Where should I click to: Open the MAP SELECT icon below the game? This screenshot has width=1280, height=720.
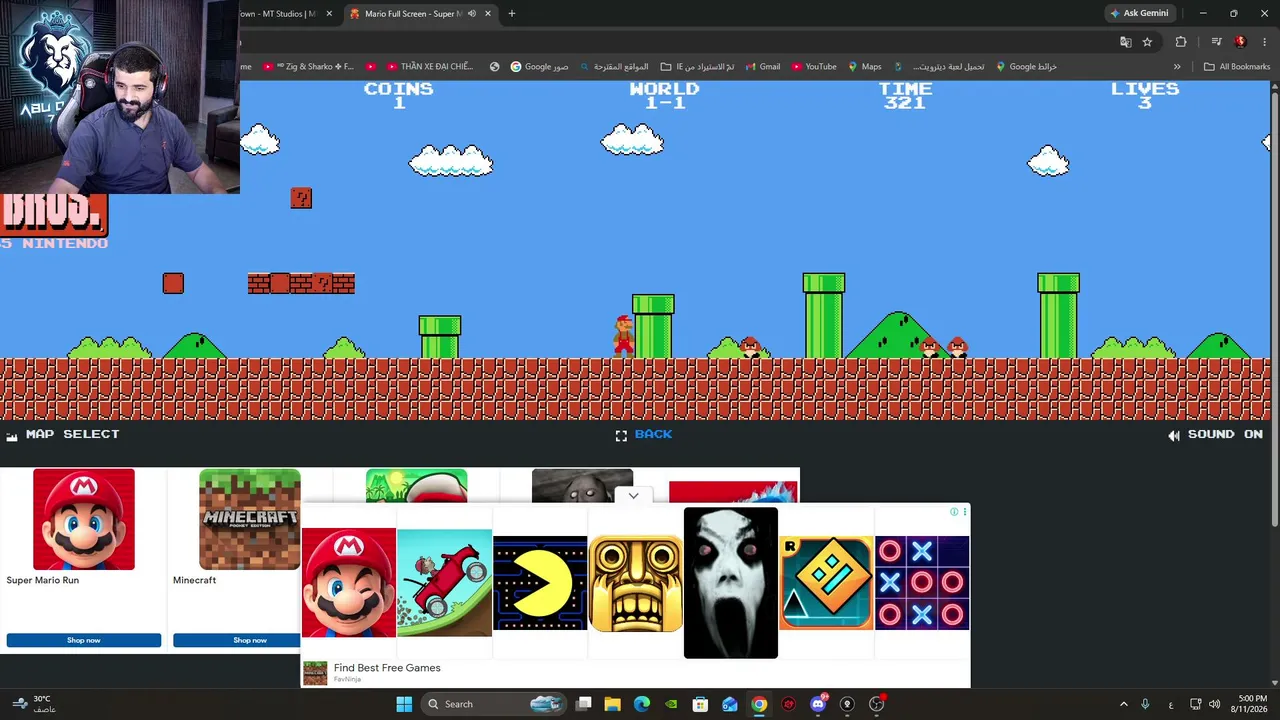tap(12, 436)
